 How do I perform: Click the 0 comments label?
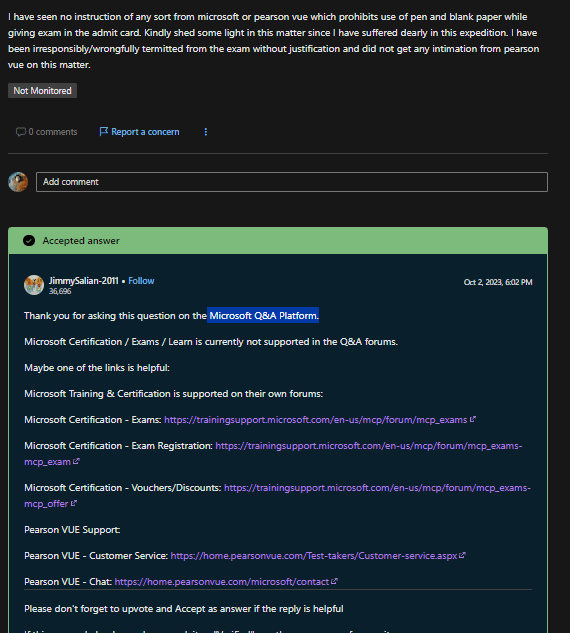pyautogui.click(x=53, y=132)
